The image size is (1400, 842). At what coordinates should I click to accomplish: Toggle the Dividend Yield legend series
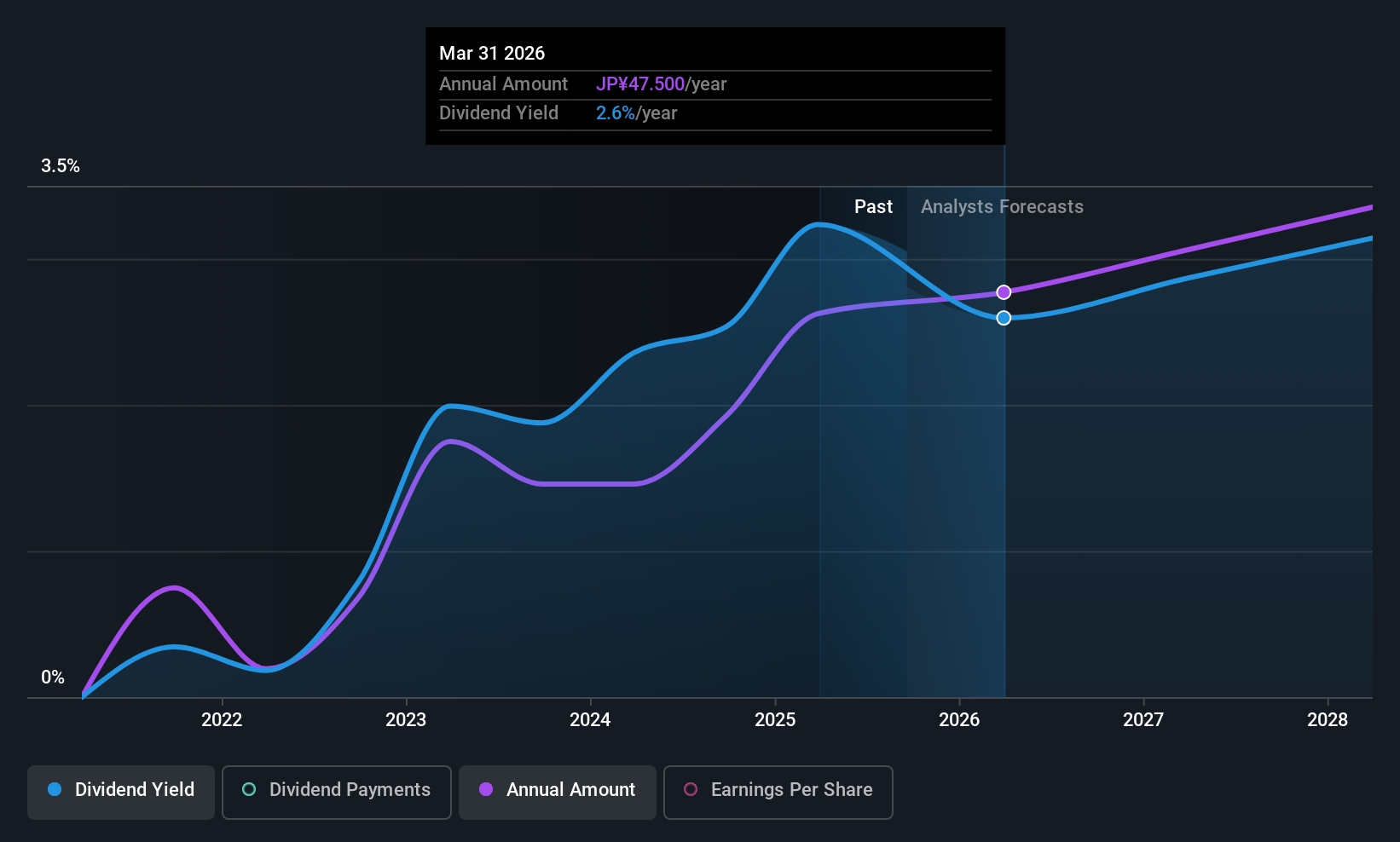tap(121, 792)
